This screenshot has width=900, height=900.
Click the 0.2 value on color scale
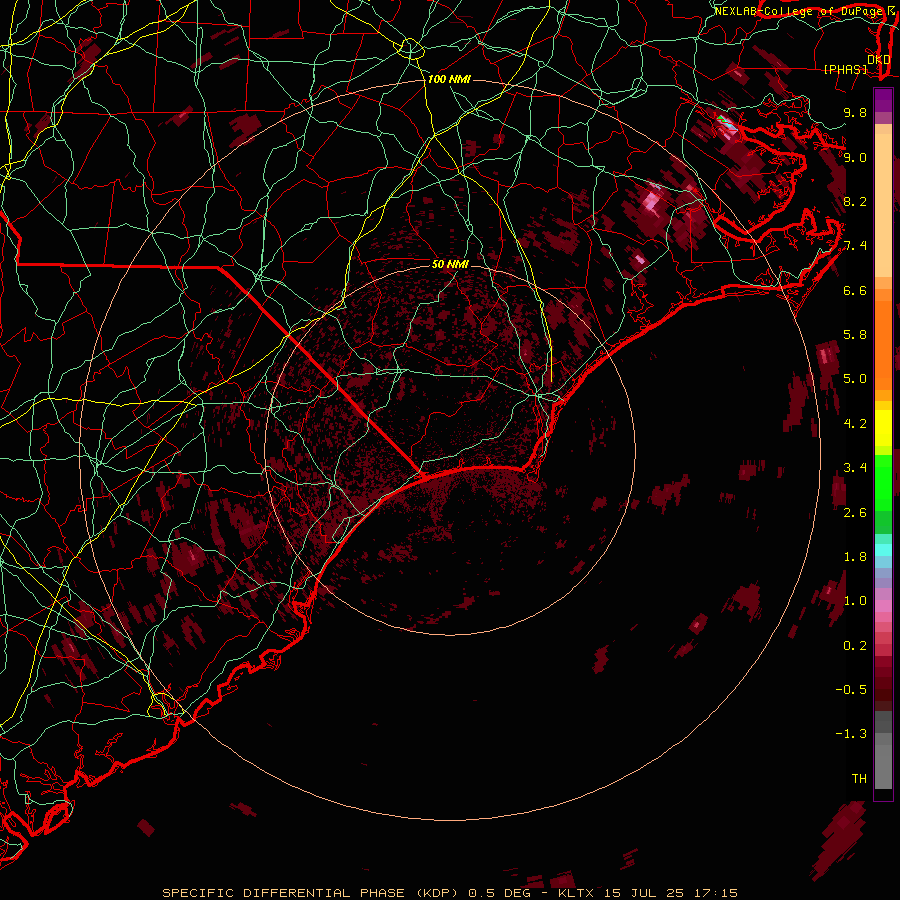click(x=855, y=646)
